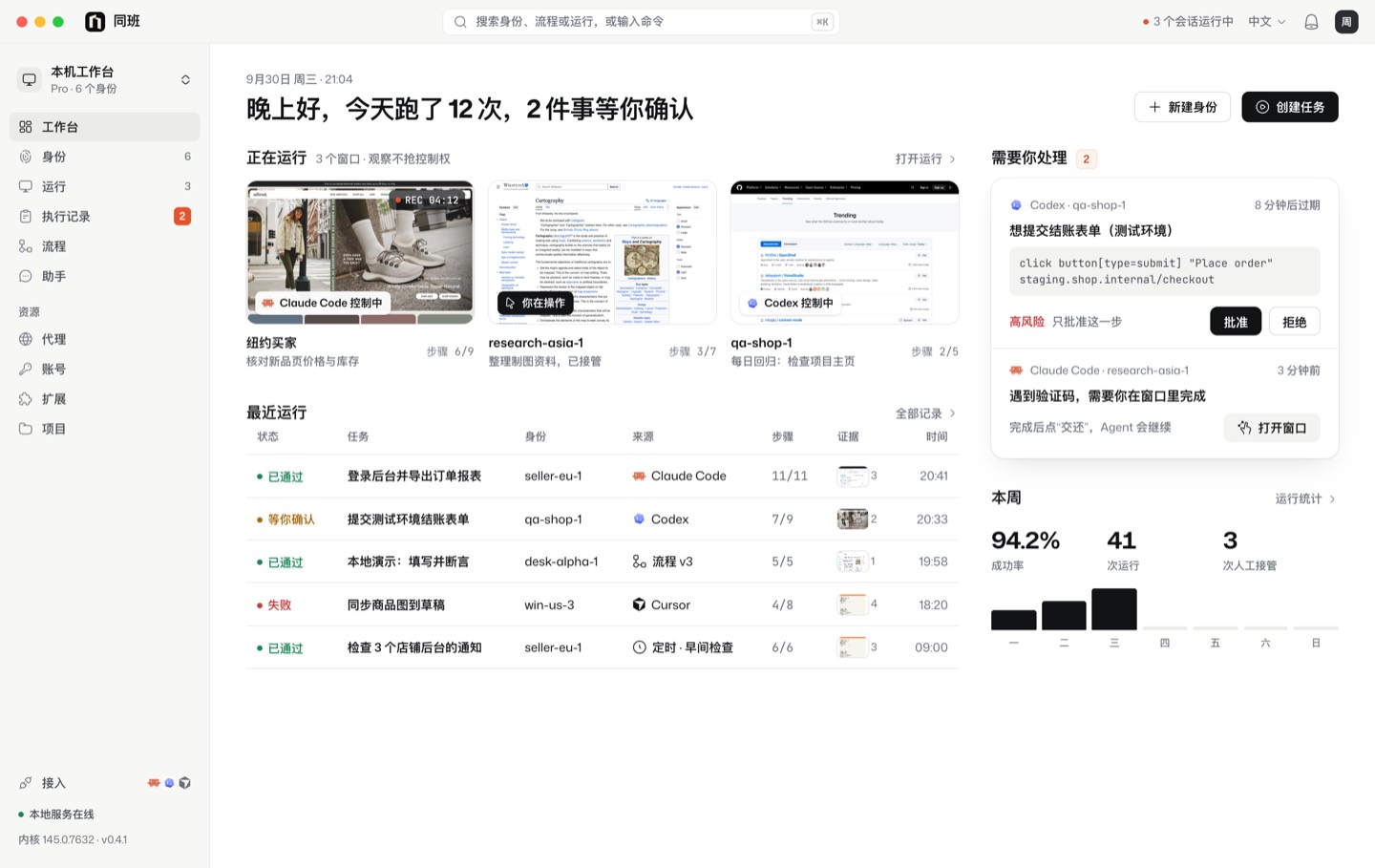Click the 你在操作 badge
The height and width of the screenshot is (868, 1375).
536,303
